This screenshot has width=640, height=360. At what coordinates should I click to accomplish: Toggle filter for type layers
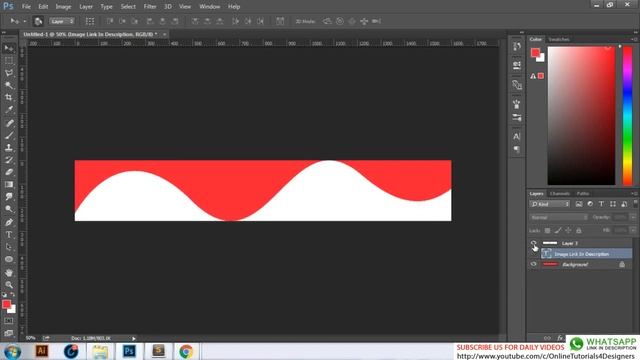pos(601,204)
